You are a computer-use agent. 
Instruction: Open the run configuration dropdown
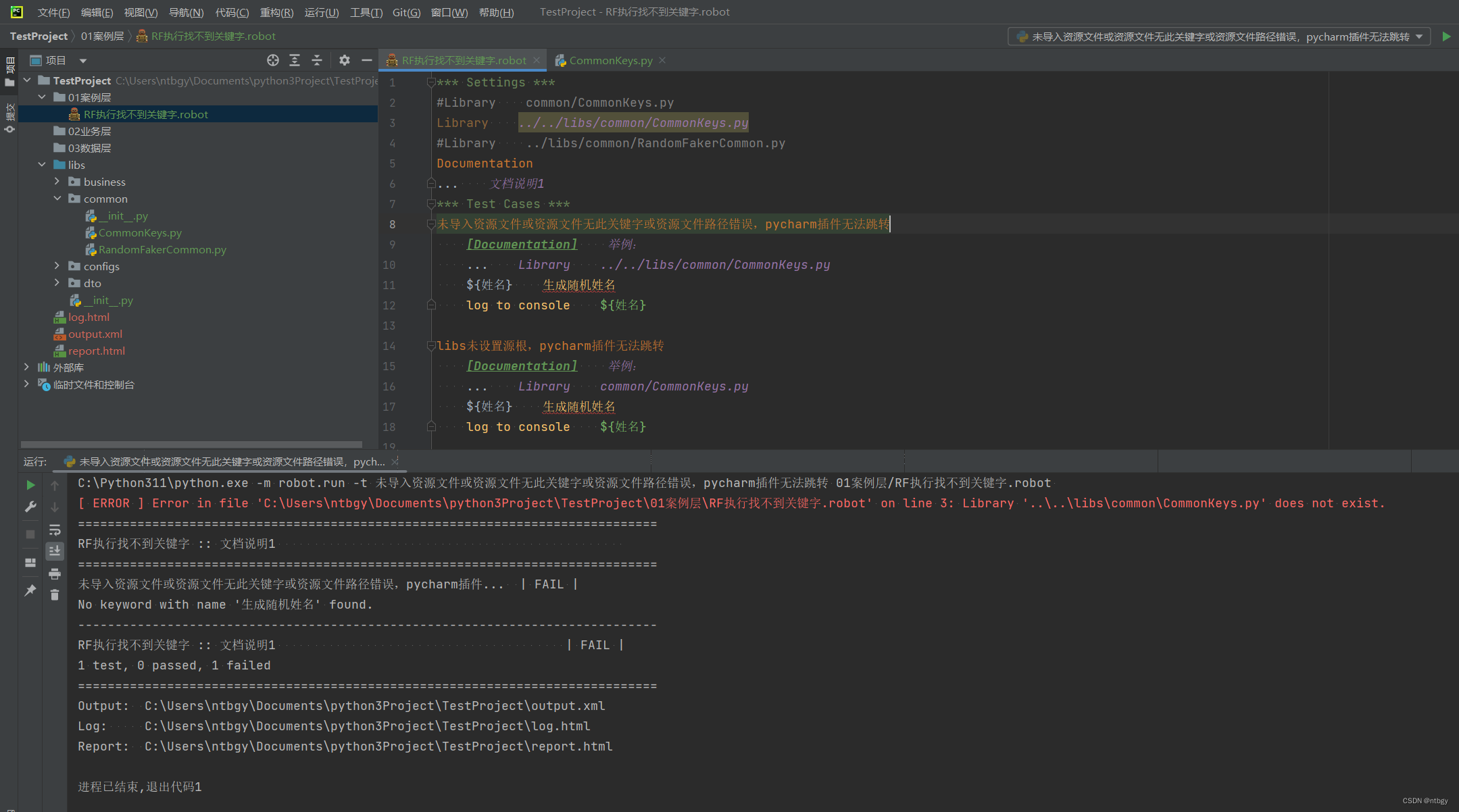1220,36
